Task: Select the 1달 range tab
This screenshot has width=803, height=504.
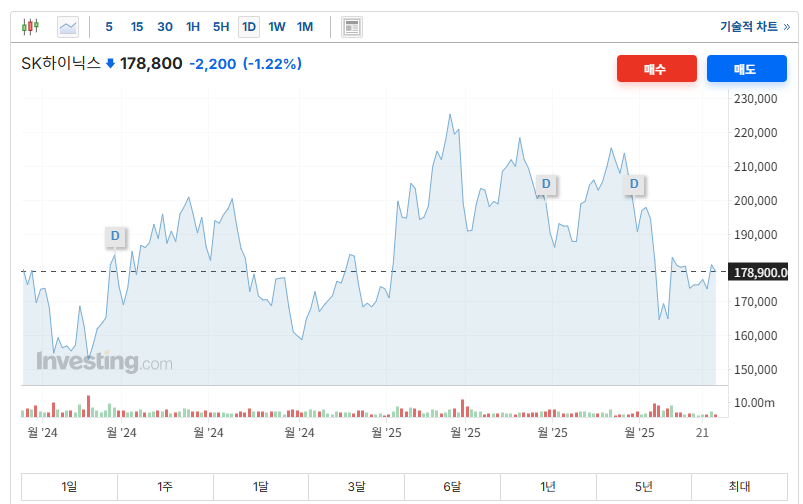Action: 261,487
